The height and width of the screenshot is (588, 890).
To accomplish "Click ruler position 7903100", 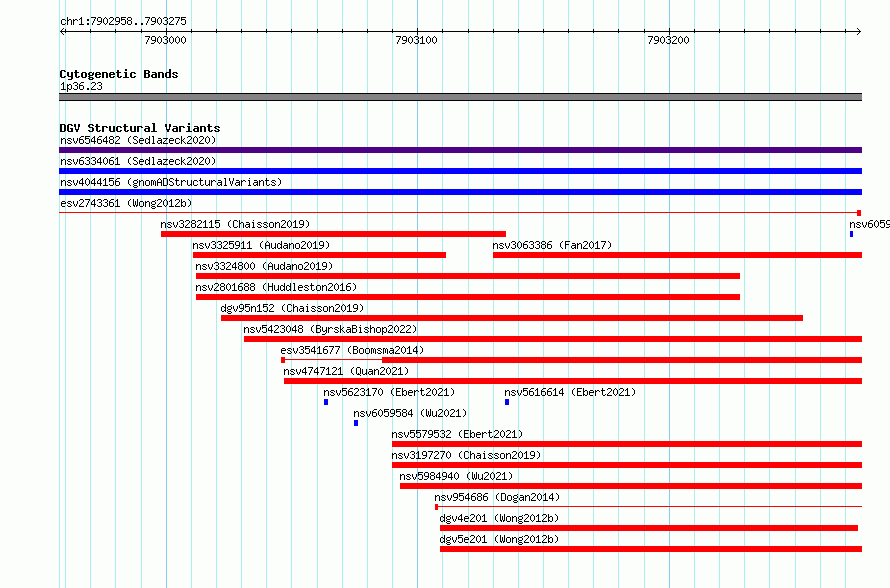I will (x=417, y=40).
